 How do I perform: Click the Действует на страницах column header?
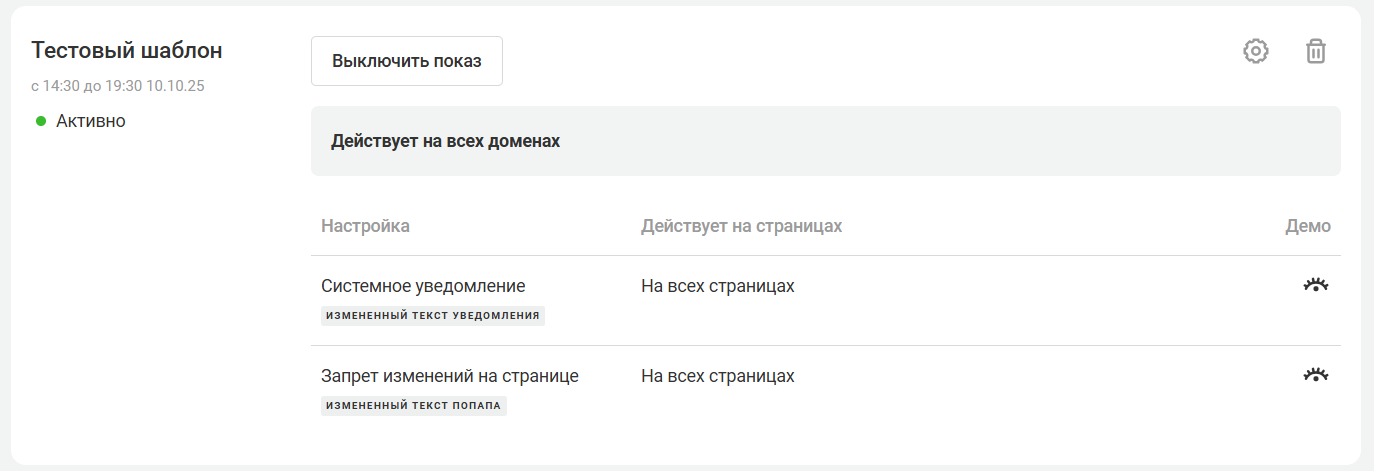coord(741,226)
